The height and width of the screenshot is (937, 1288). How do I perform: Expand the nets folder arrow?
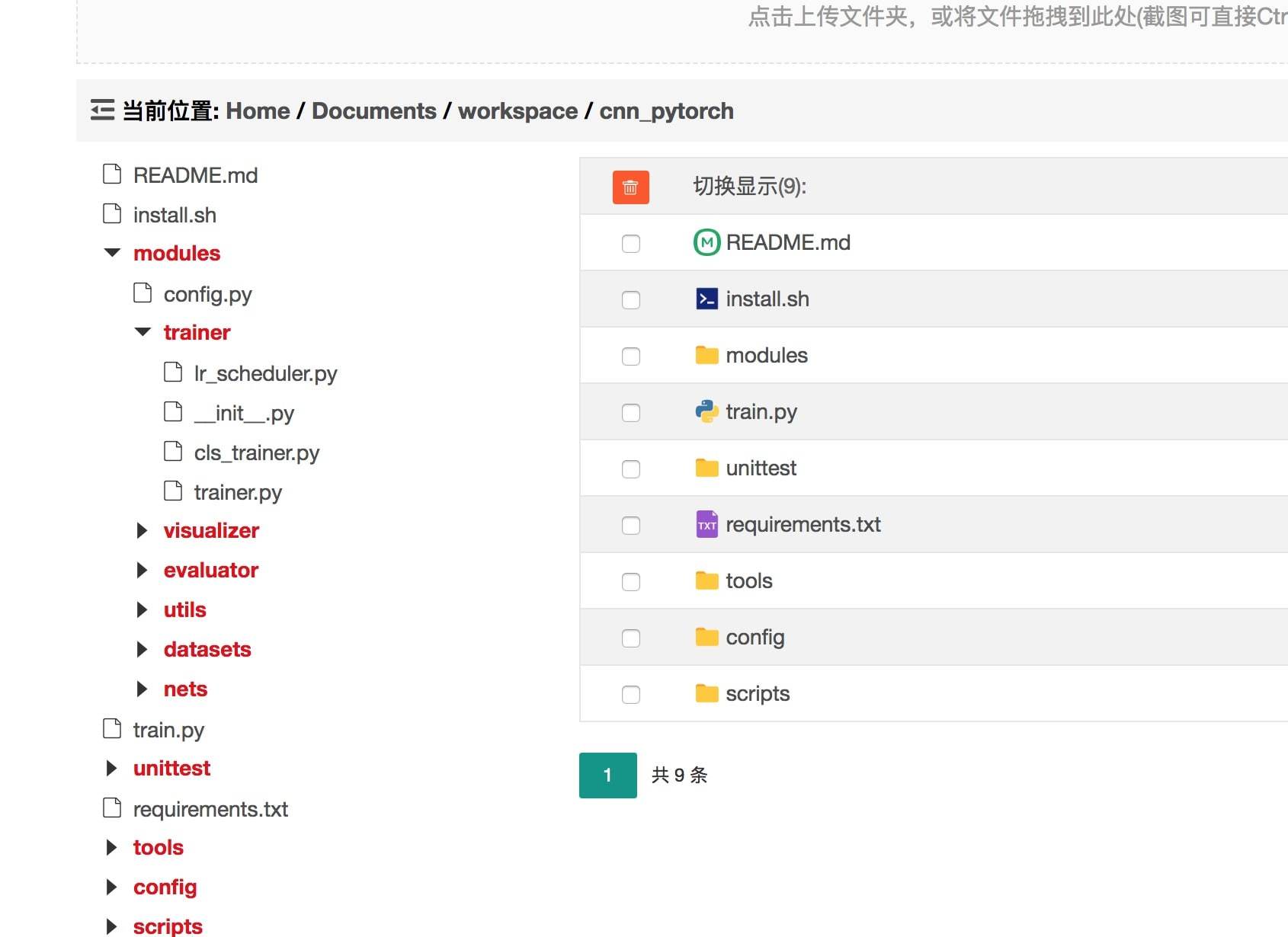click(x=142, y=689)
